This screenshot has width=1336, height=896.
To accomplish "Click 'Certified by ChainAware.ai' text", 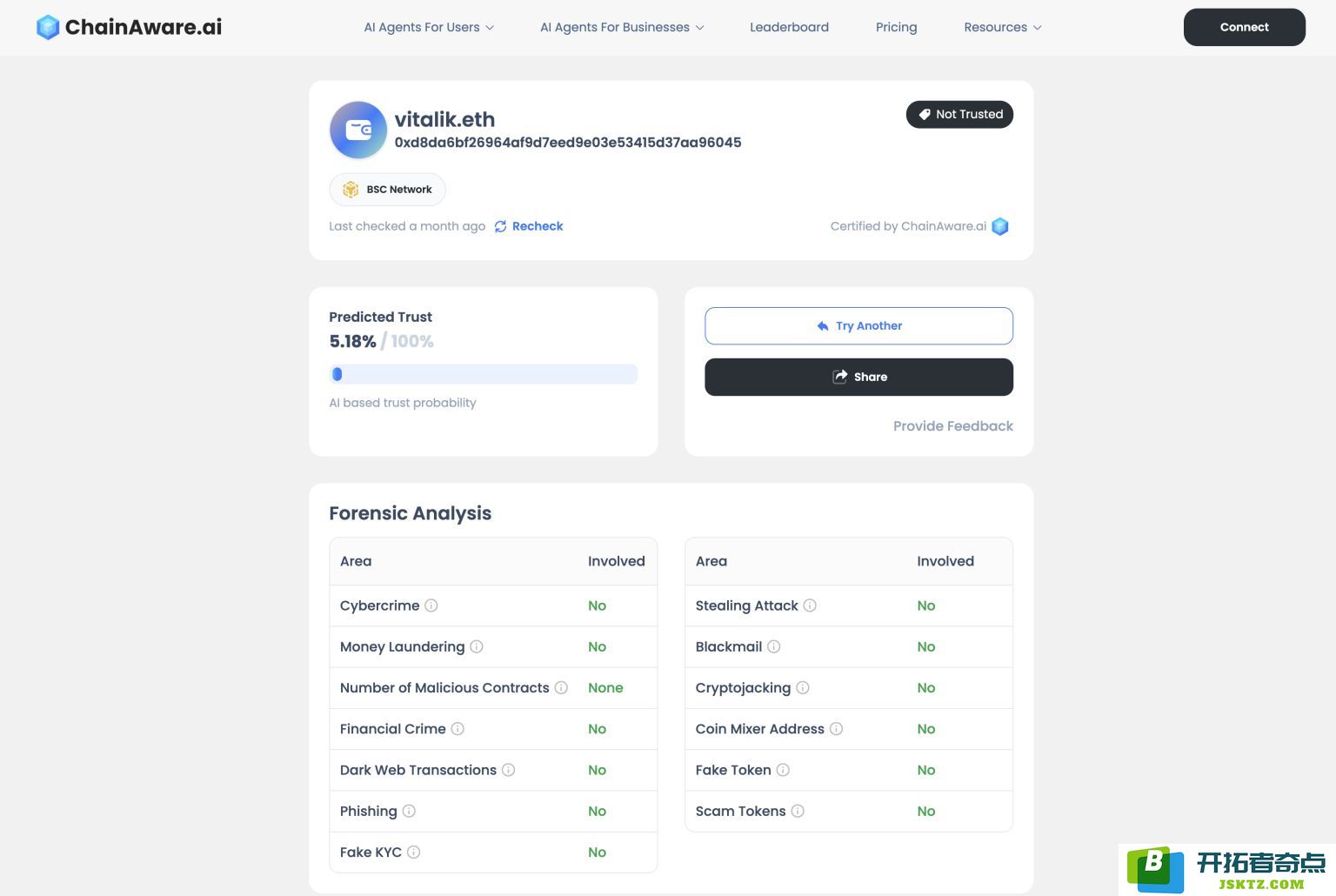I will [x=908, y=226].
